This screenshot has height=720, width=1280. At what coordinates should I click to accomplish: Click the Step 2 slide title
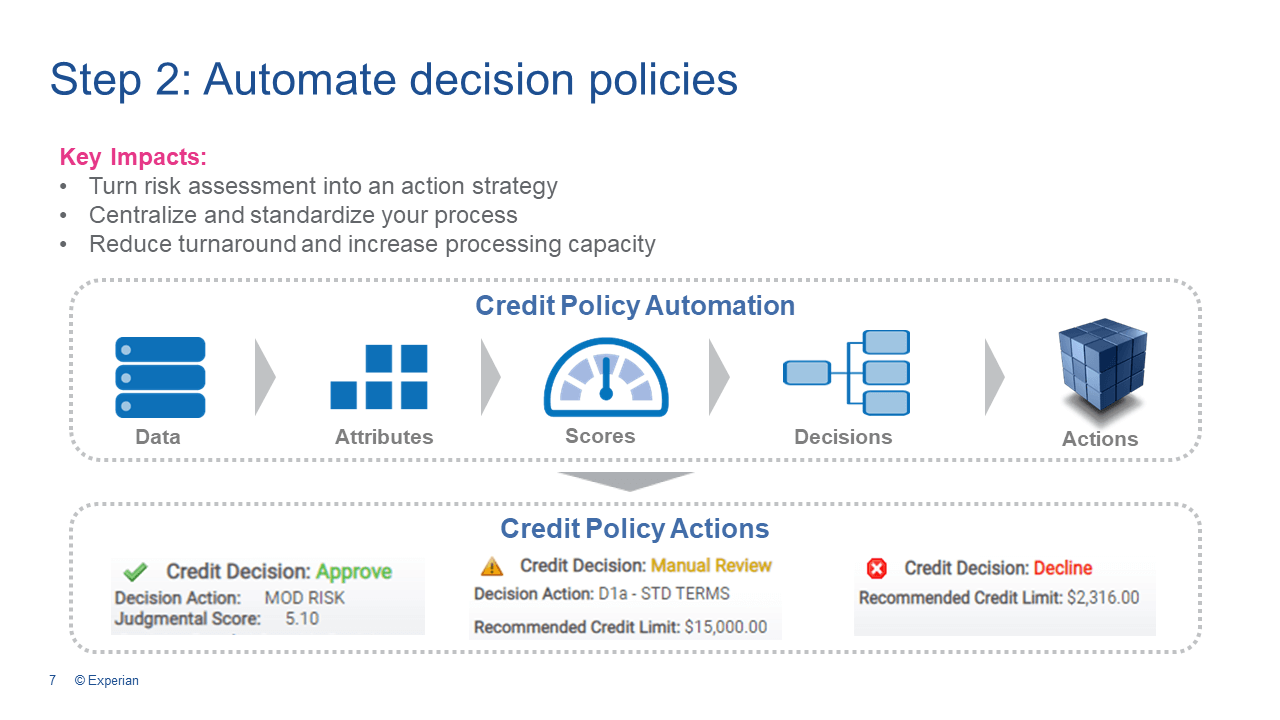[x=394, y=80]
